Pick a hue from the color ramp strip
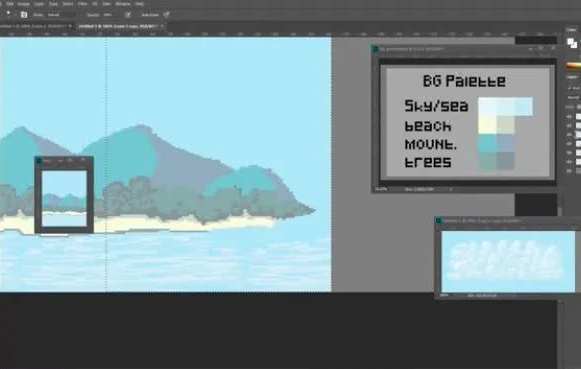 point(574,66)
